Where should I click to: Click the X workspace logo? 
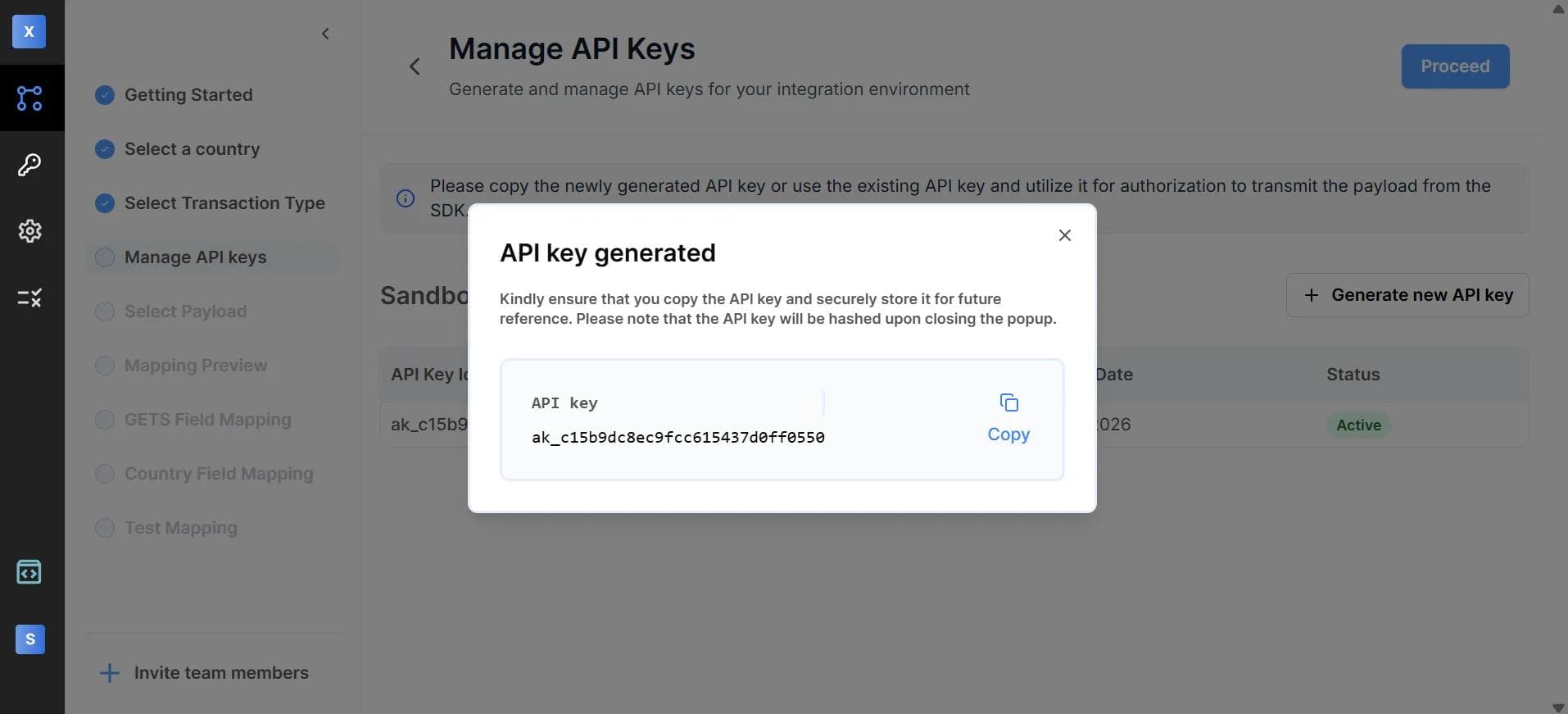coord(28,32)
